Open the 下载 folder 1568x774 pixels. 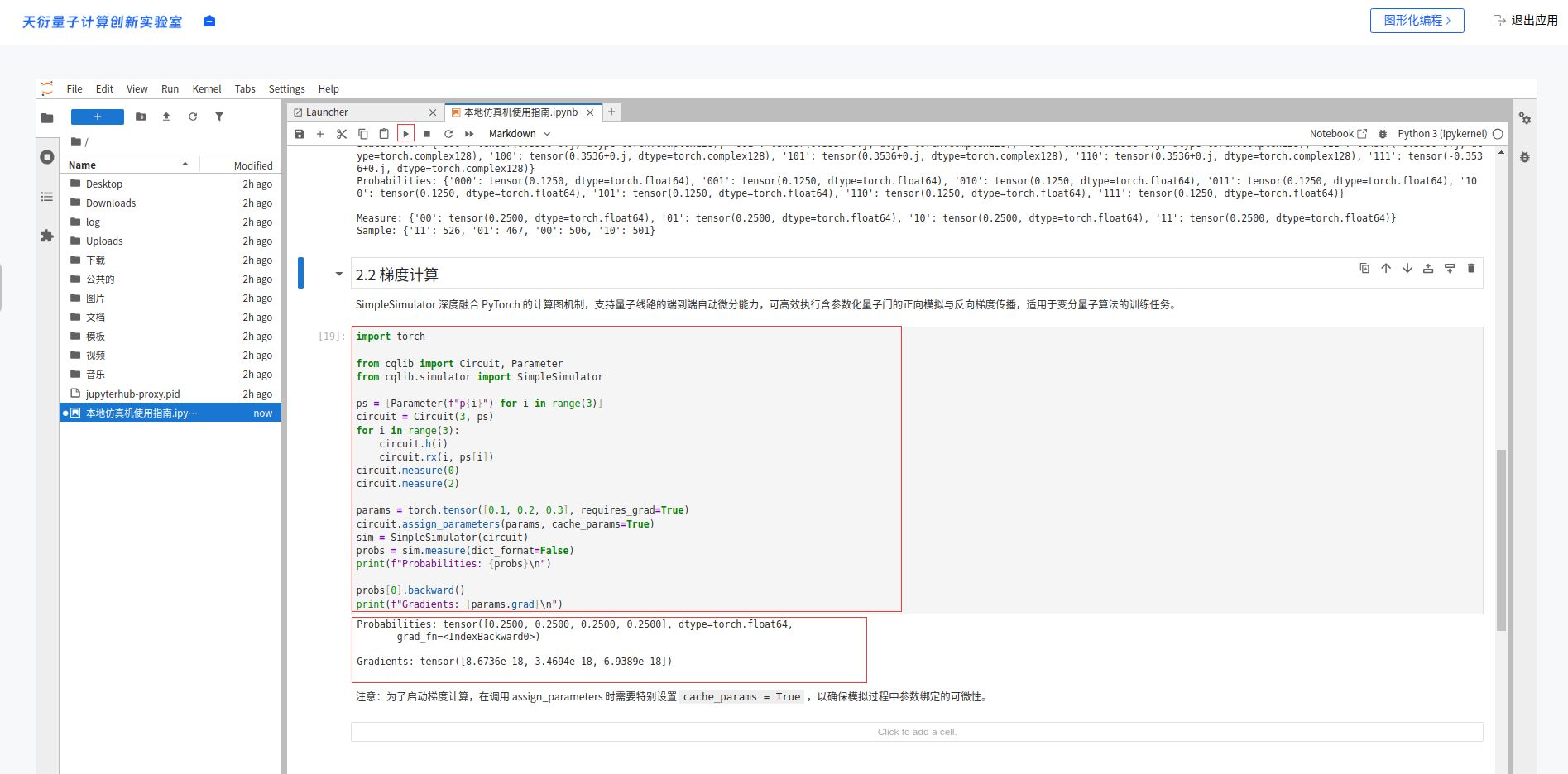pyautogui.click(x=170, y=260)
